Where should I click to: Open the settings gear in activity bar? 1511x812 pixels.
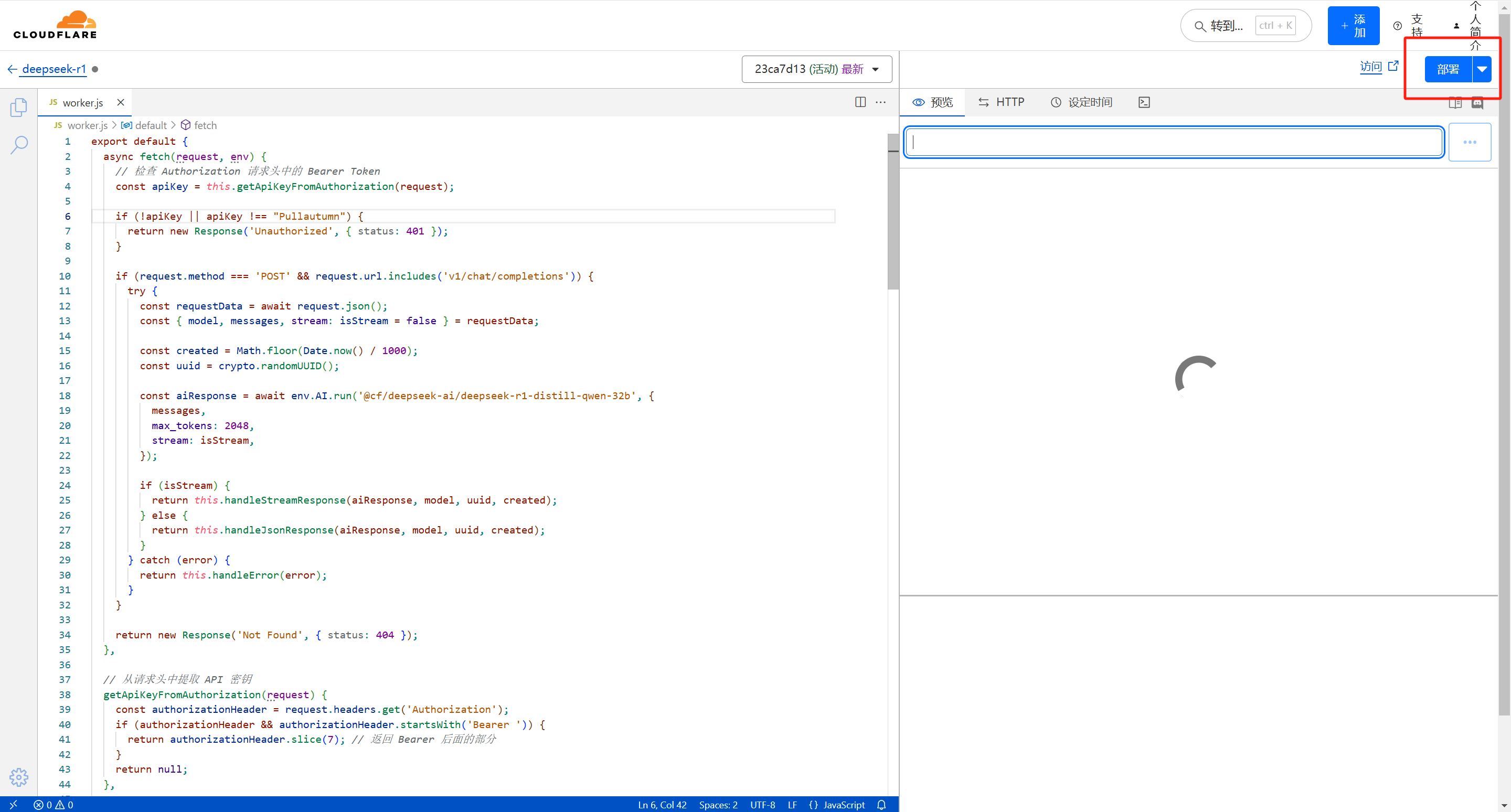(x=19, y=777)
